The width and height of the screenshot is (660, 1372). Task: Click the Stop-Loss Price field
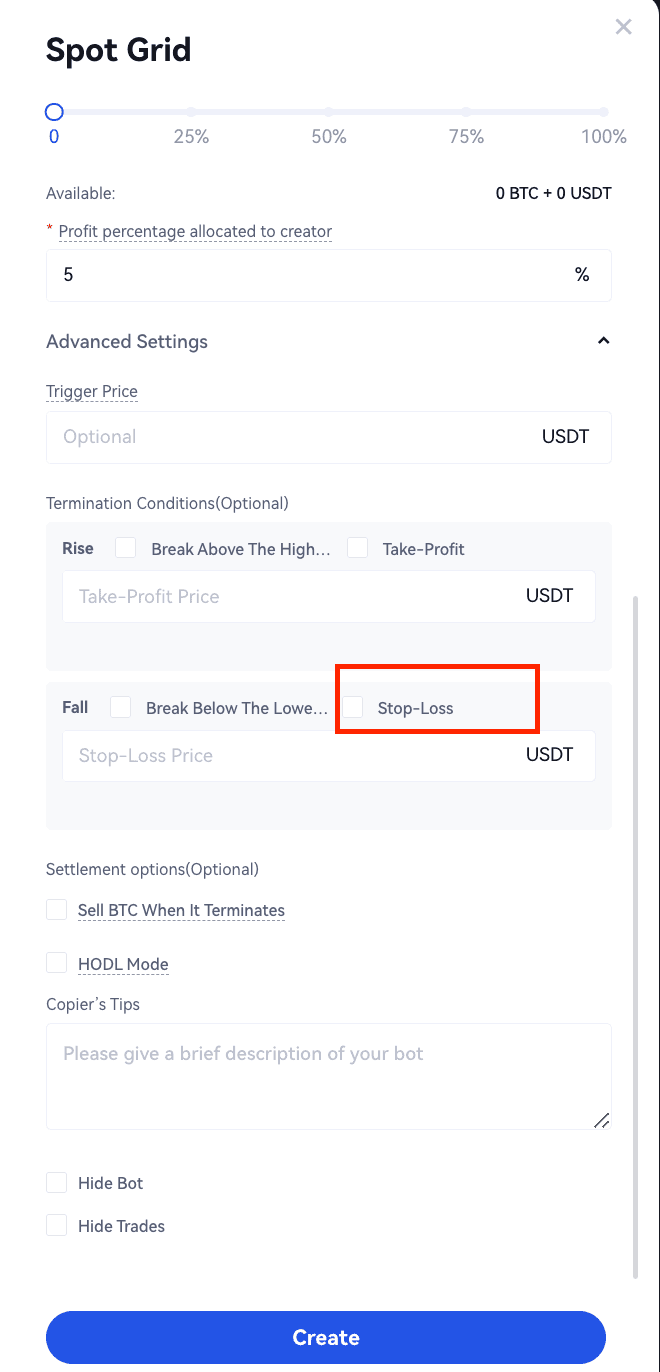click(x=290, y=755)
